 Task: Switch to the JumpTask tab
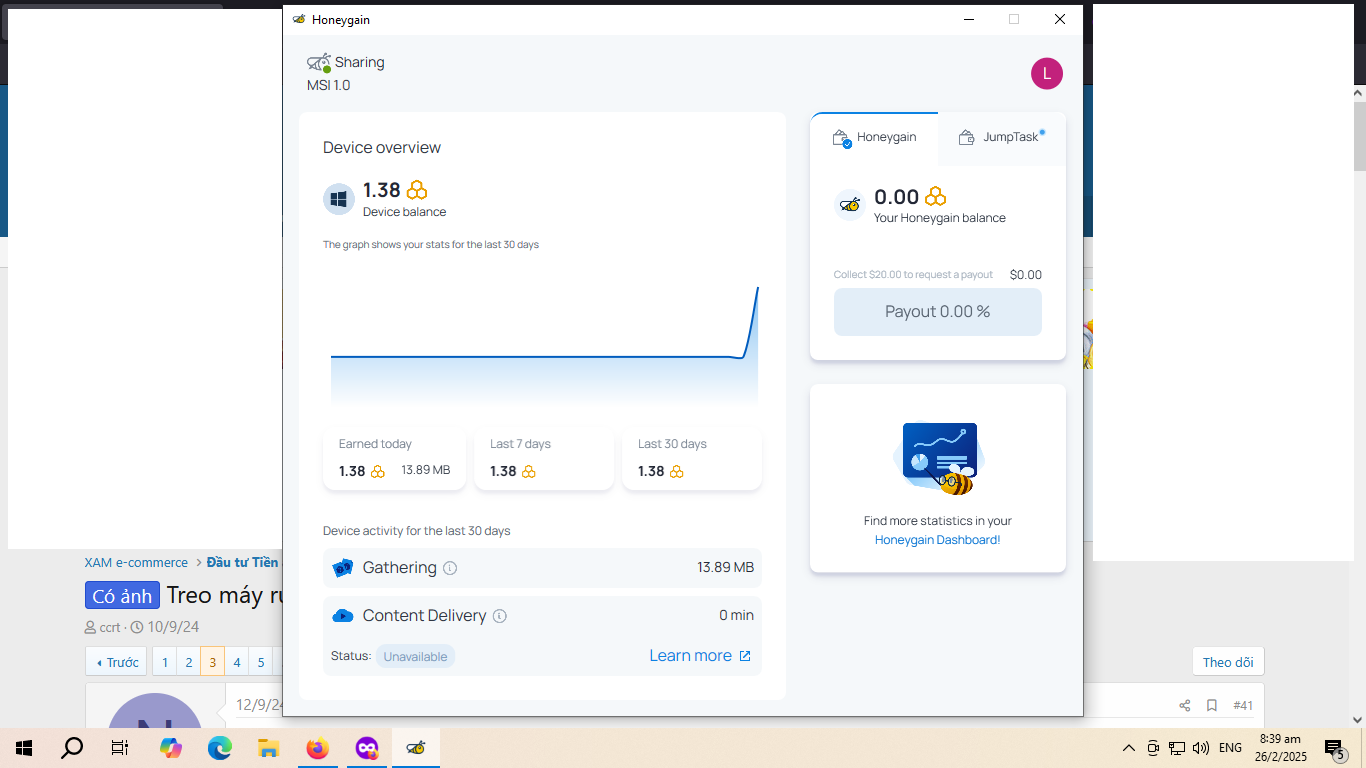1002,138
